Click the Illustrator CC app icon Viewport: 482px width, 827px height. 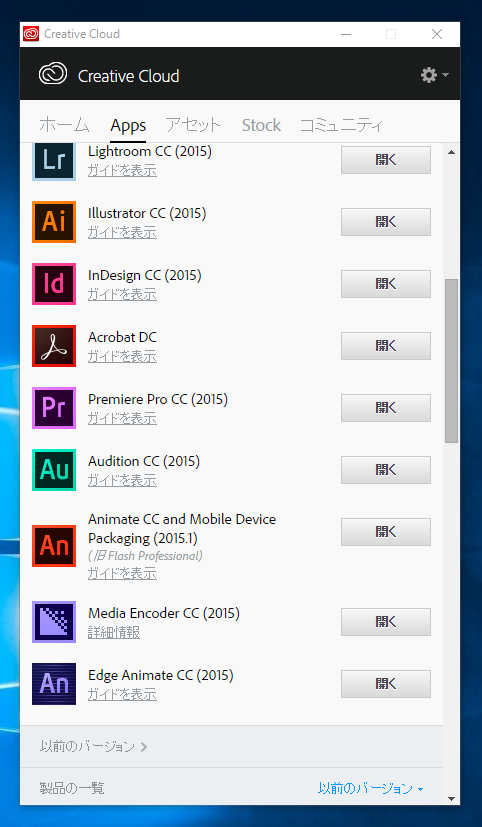54,222
